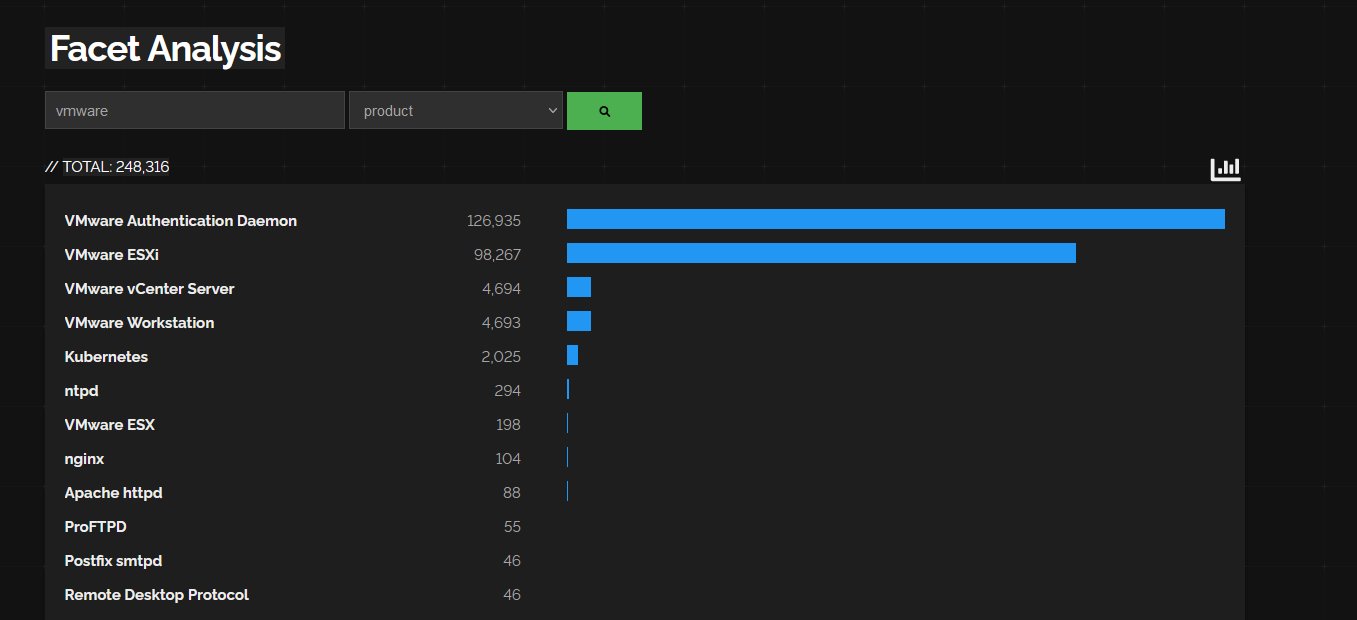The height and width of the screenshot is (620, 1357).
Task: Select the Postfix smtpd entry
Action: coord(113,561)
